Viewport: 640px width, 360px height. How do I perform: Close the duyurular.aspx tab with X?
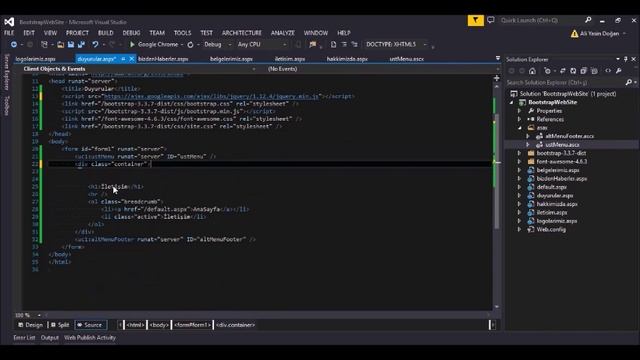tap(131, 59)
